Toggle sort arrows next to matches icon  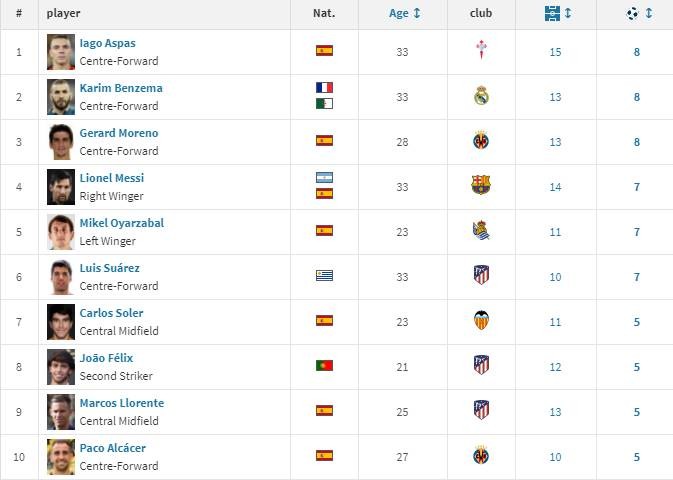click(567, 13)
